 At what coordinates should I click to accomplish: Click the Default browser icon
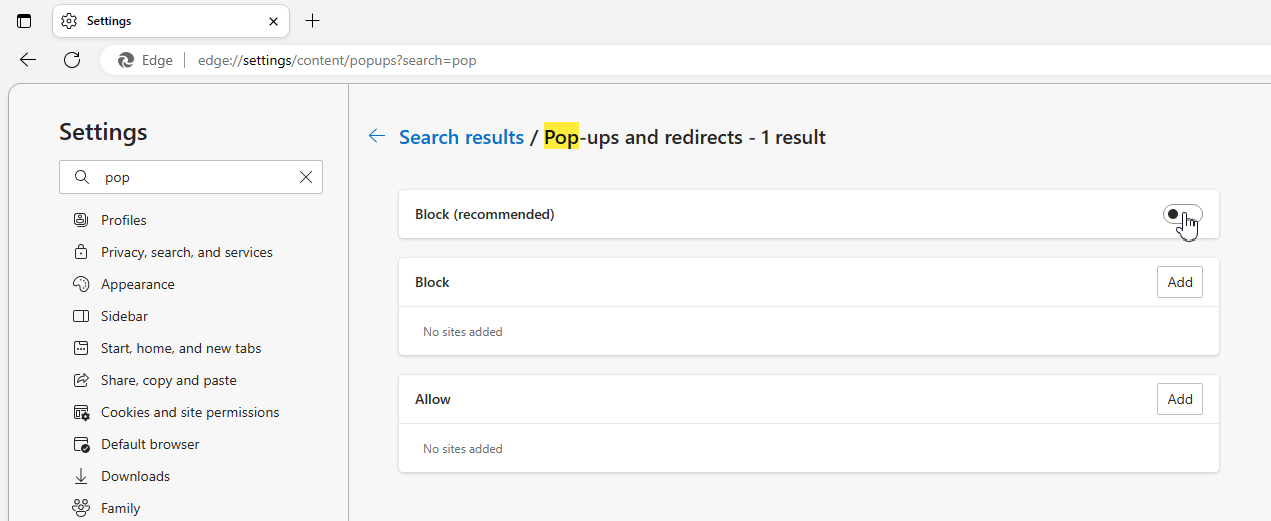81,444
